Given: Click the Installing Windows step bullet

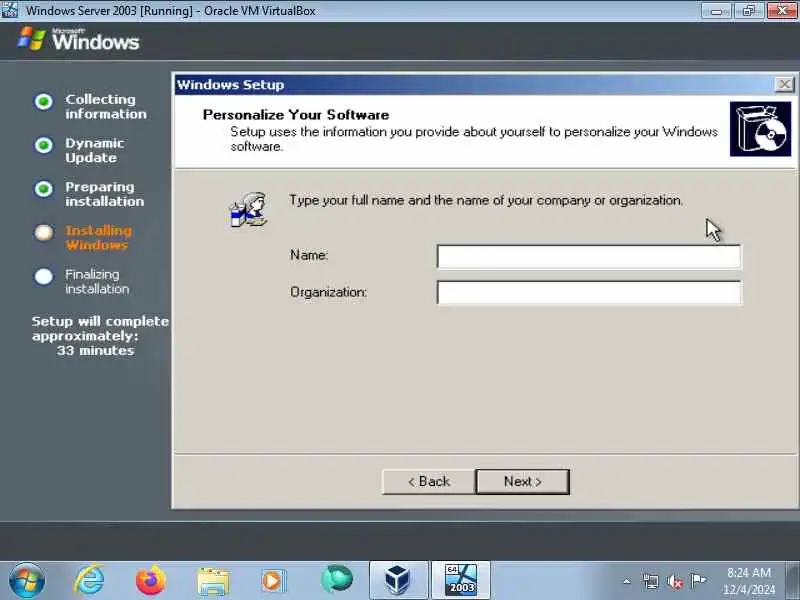Looking at the screenshot, I should (x=44, y=233).
